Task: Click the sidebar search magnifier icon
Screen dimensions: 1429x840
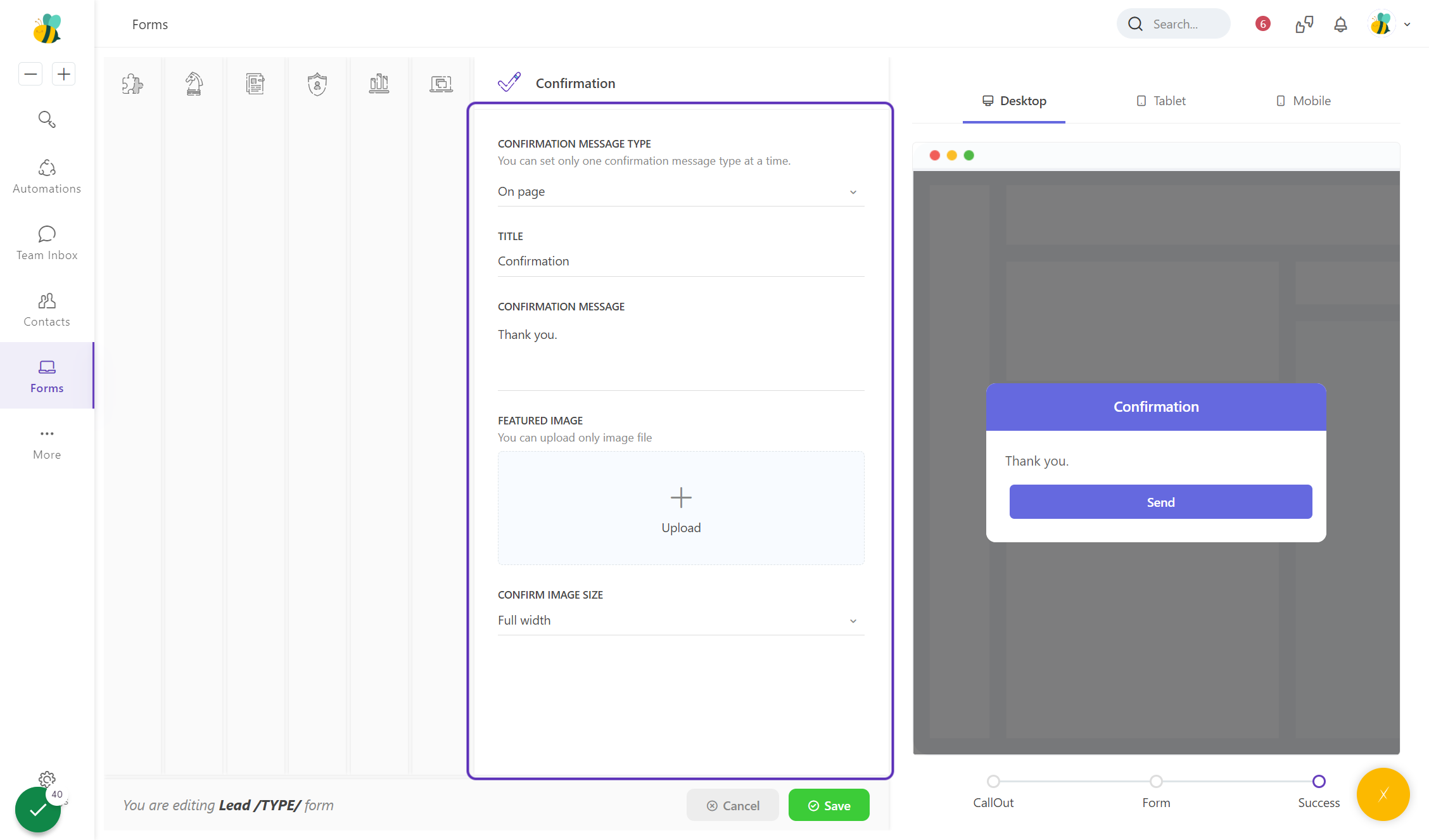Action: point(47,119)
